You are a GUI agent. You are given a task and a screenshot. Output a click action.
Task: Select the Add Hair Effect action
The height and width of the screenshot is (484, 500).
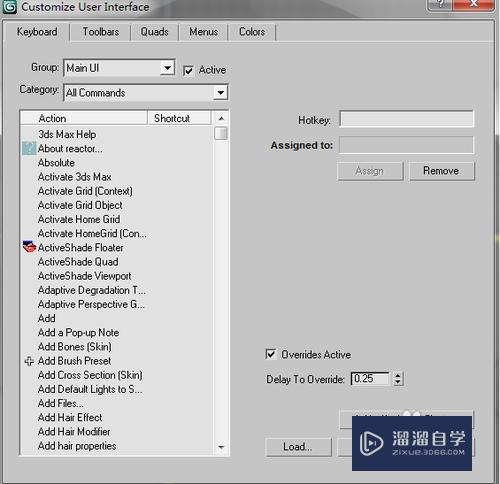[70, 418]
